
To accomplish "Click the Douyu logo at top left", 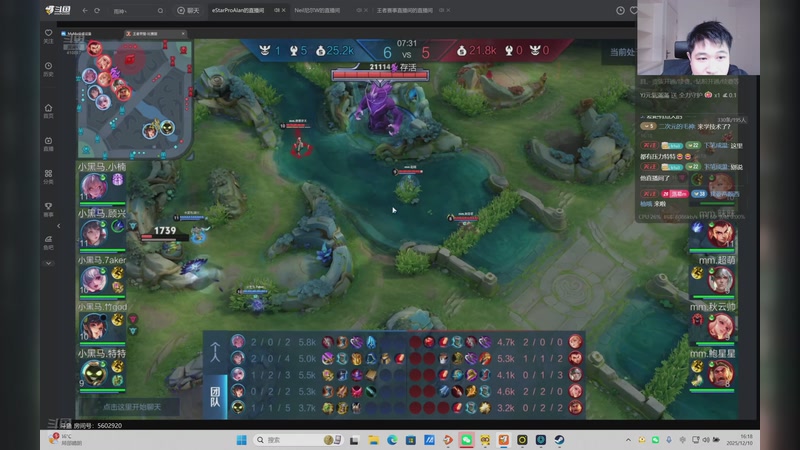I will [58, 10].
